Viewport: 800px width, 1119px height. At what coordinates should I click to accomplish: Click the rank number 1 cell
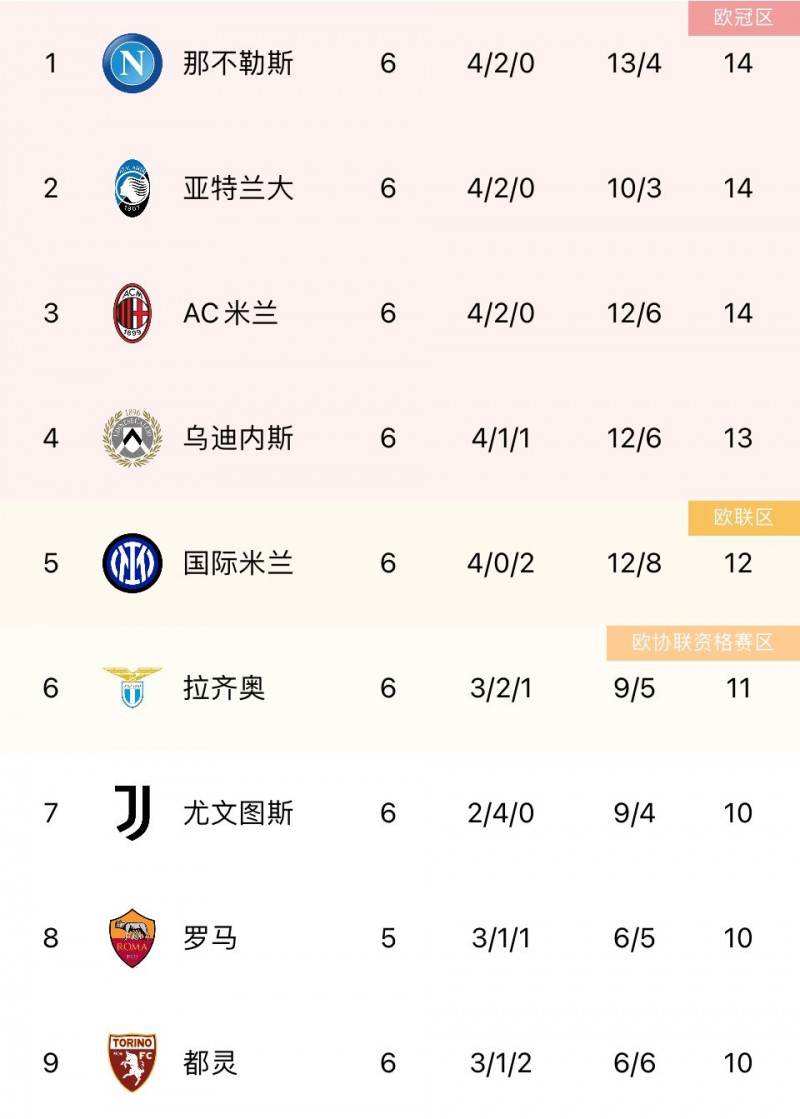tap(51, 62)
